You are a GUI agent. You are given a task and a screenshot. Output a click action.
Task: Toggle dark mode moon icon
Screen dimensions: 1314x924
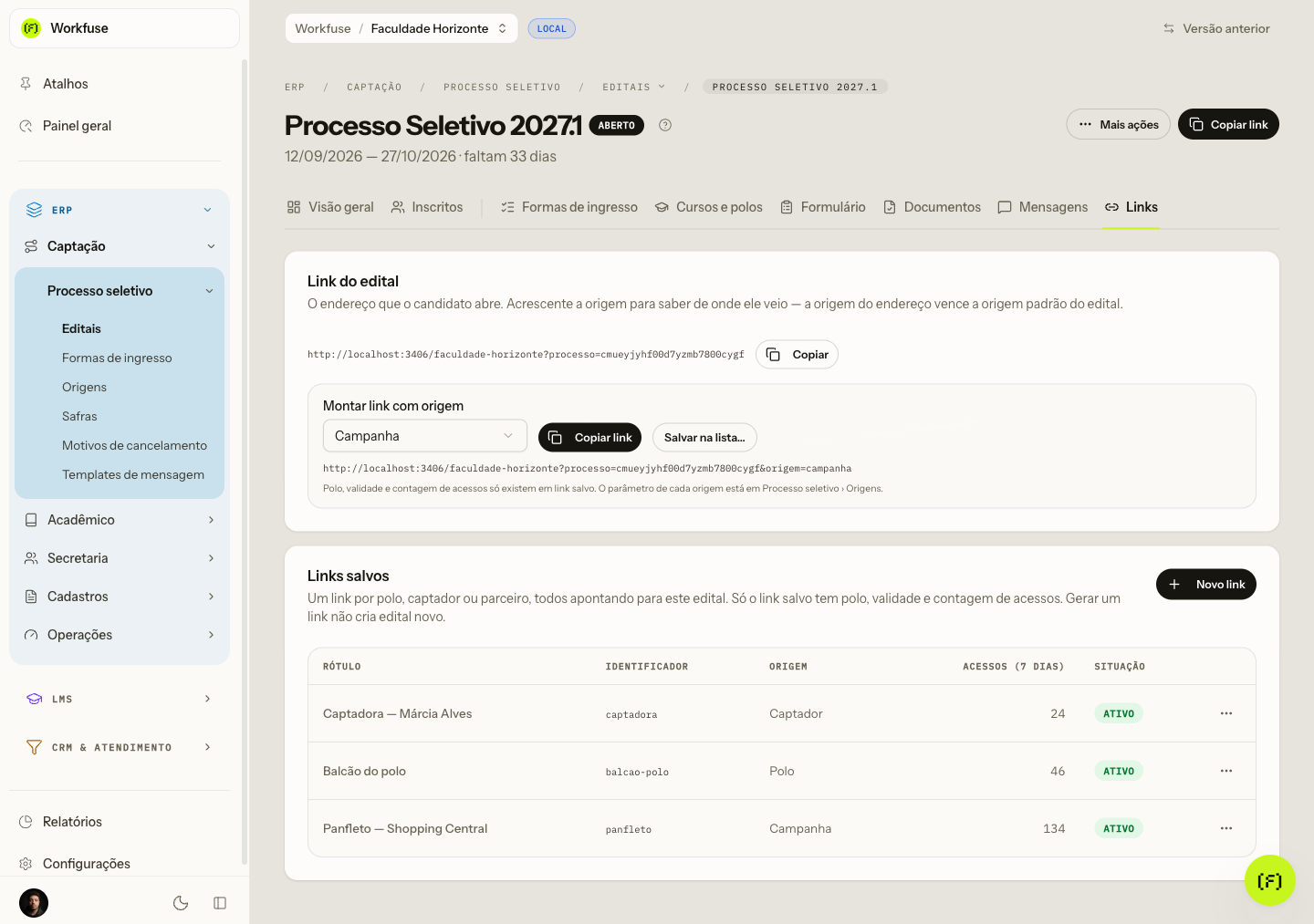click(181, 903)
